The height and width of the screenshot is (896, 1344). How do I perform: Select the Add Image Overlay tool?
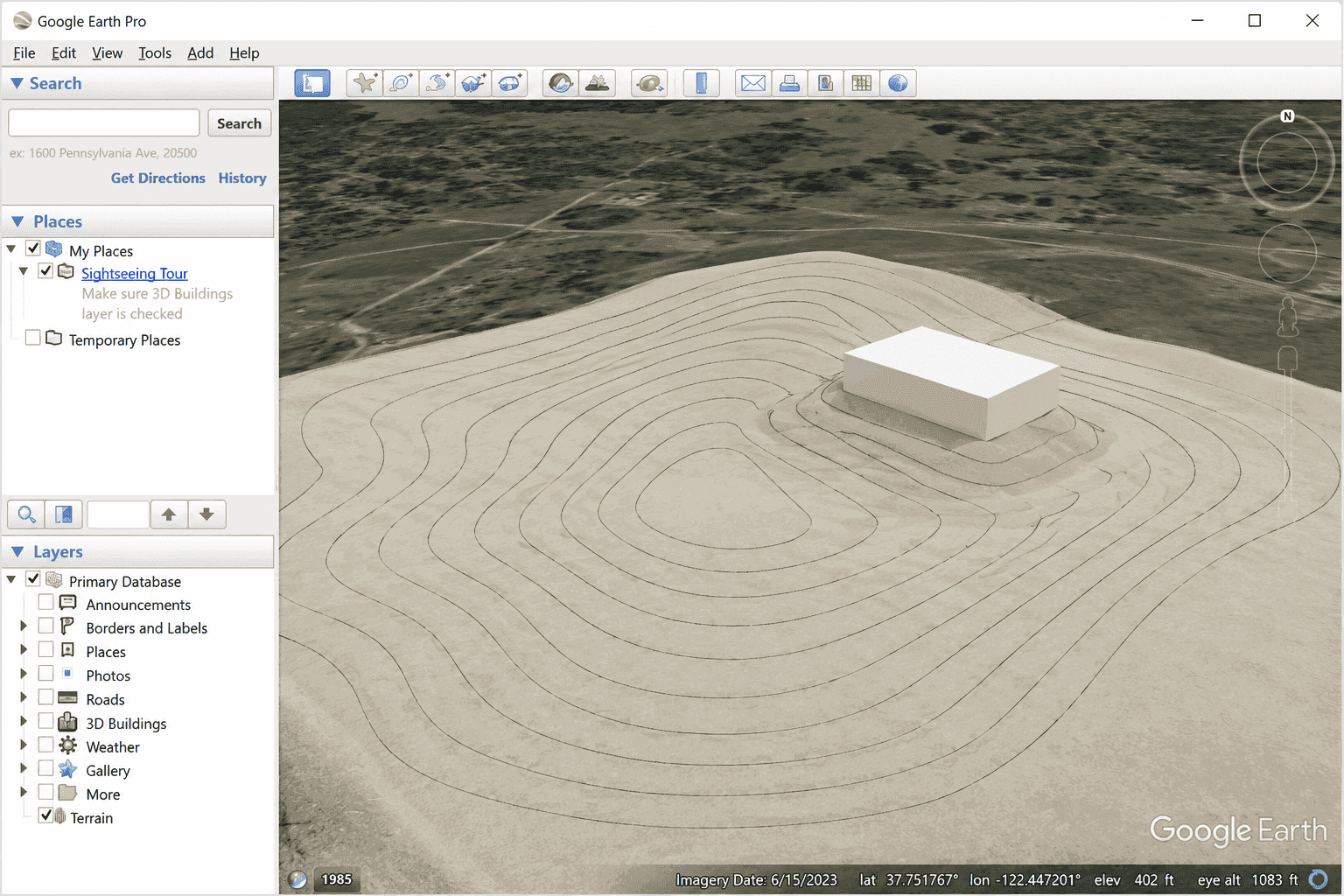(x=473, y=83)
